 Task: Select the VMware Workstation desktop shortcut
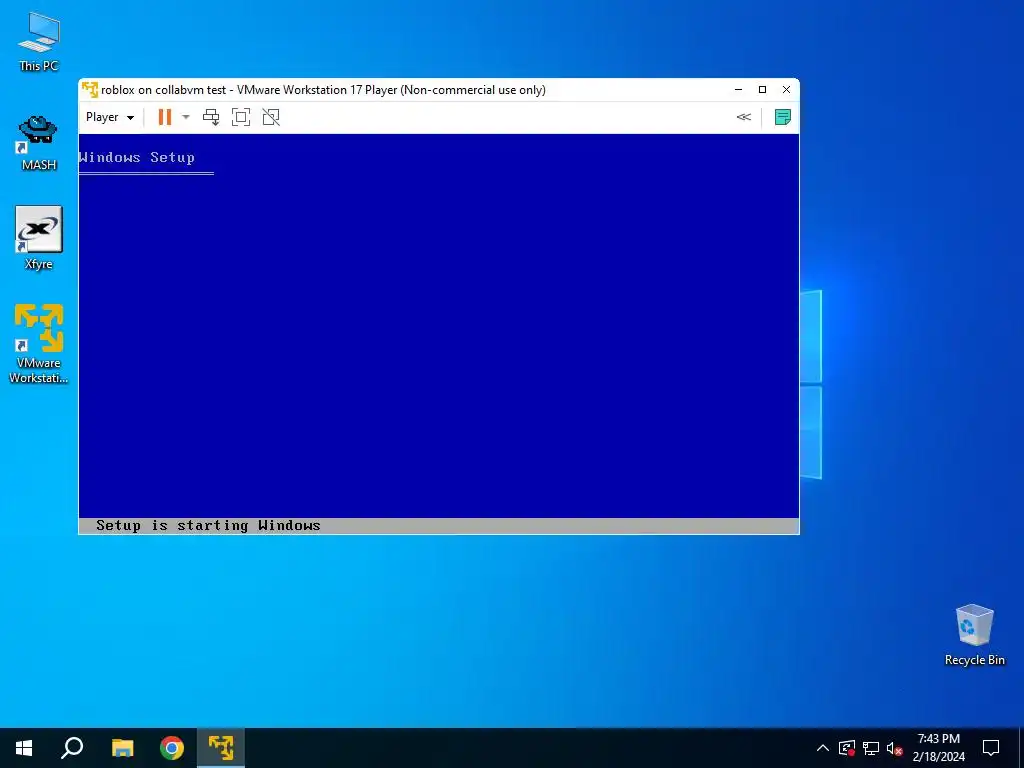click(x=39, y=344)
